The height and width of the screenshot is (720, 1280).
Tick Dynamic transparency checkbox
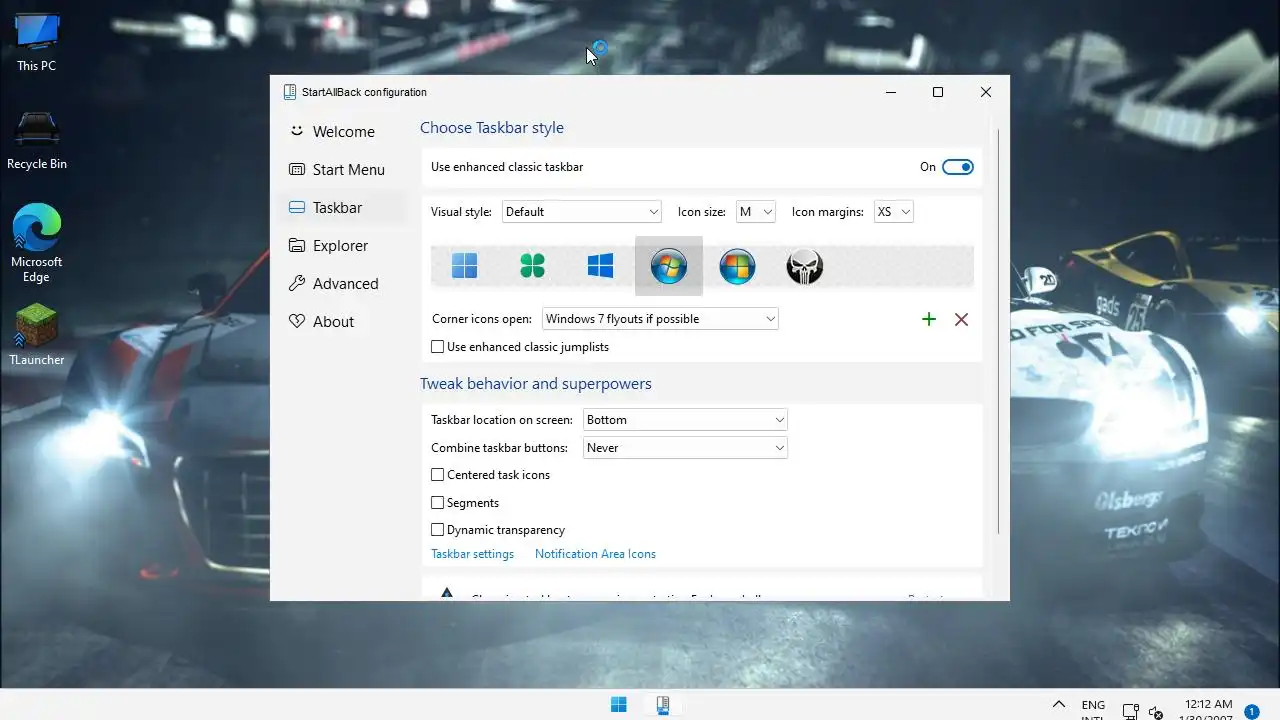click(x=437, y=530)
